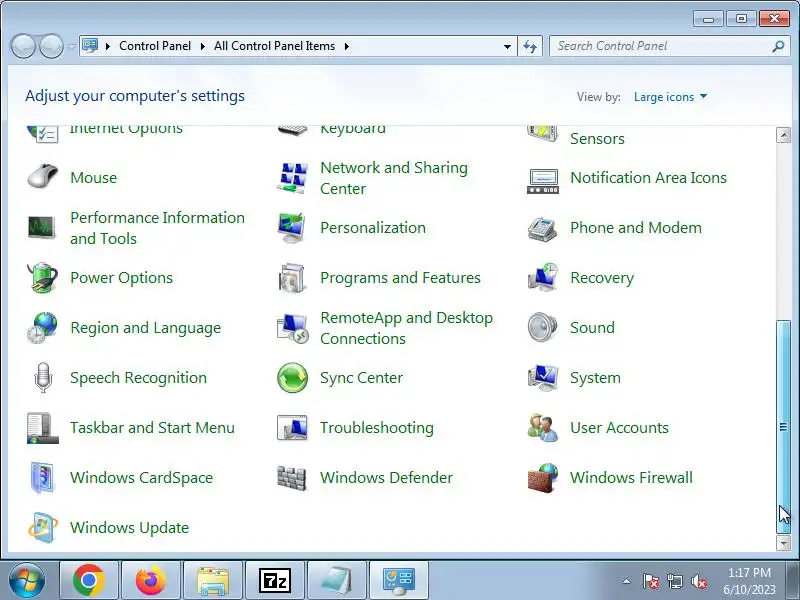Open the Sensors link
800x600 pixels.
pyautogui.click(x=597, y=139)
